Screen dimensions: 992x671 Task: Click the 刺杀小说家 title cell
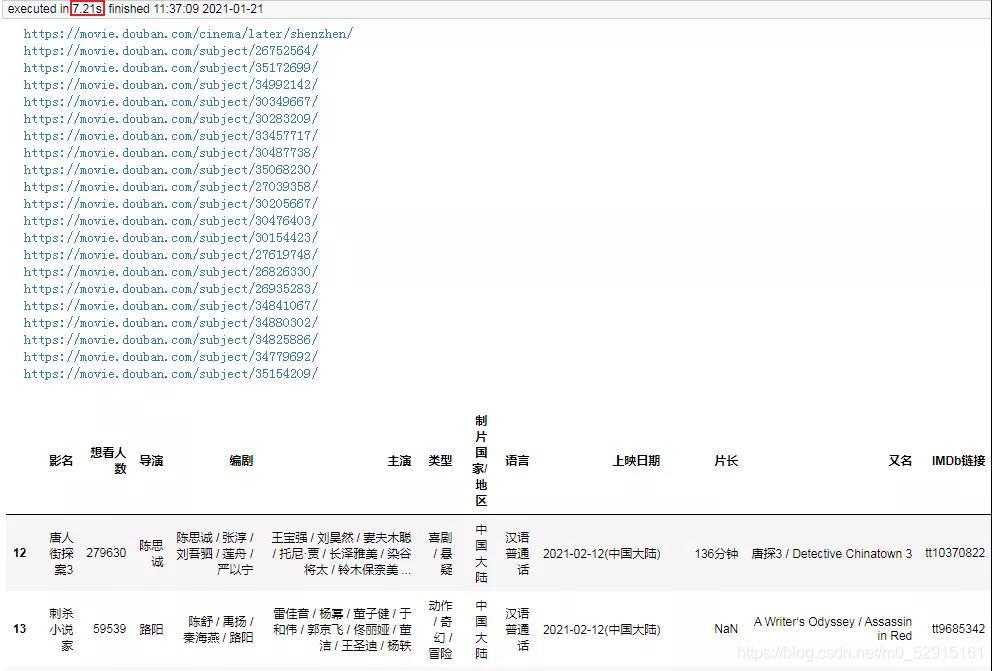61,629
